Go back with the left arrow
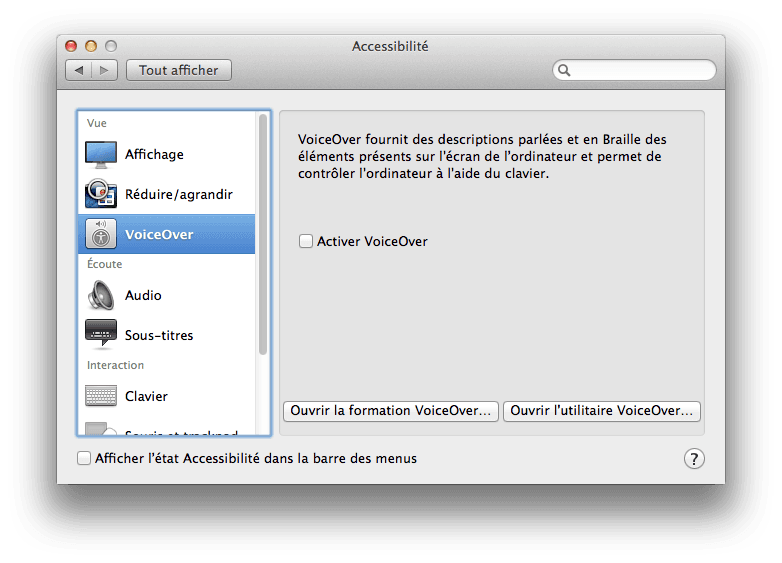782x563 pixels. (x=79, y=70)
